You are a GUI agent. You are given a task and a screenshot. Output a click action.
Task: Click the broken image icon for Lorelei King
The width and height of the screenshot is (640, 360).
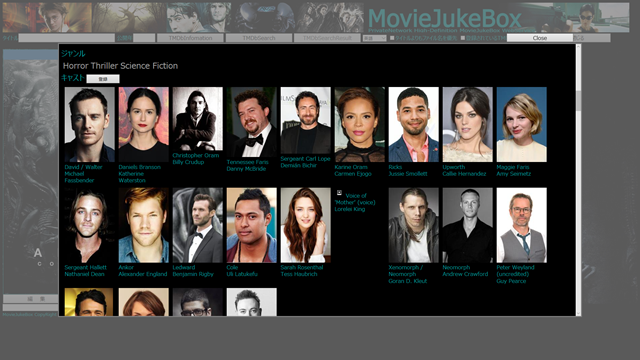click(339, 193)
